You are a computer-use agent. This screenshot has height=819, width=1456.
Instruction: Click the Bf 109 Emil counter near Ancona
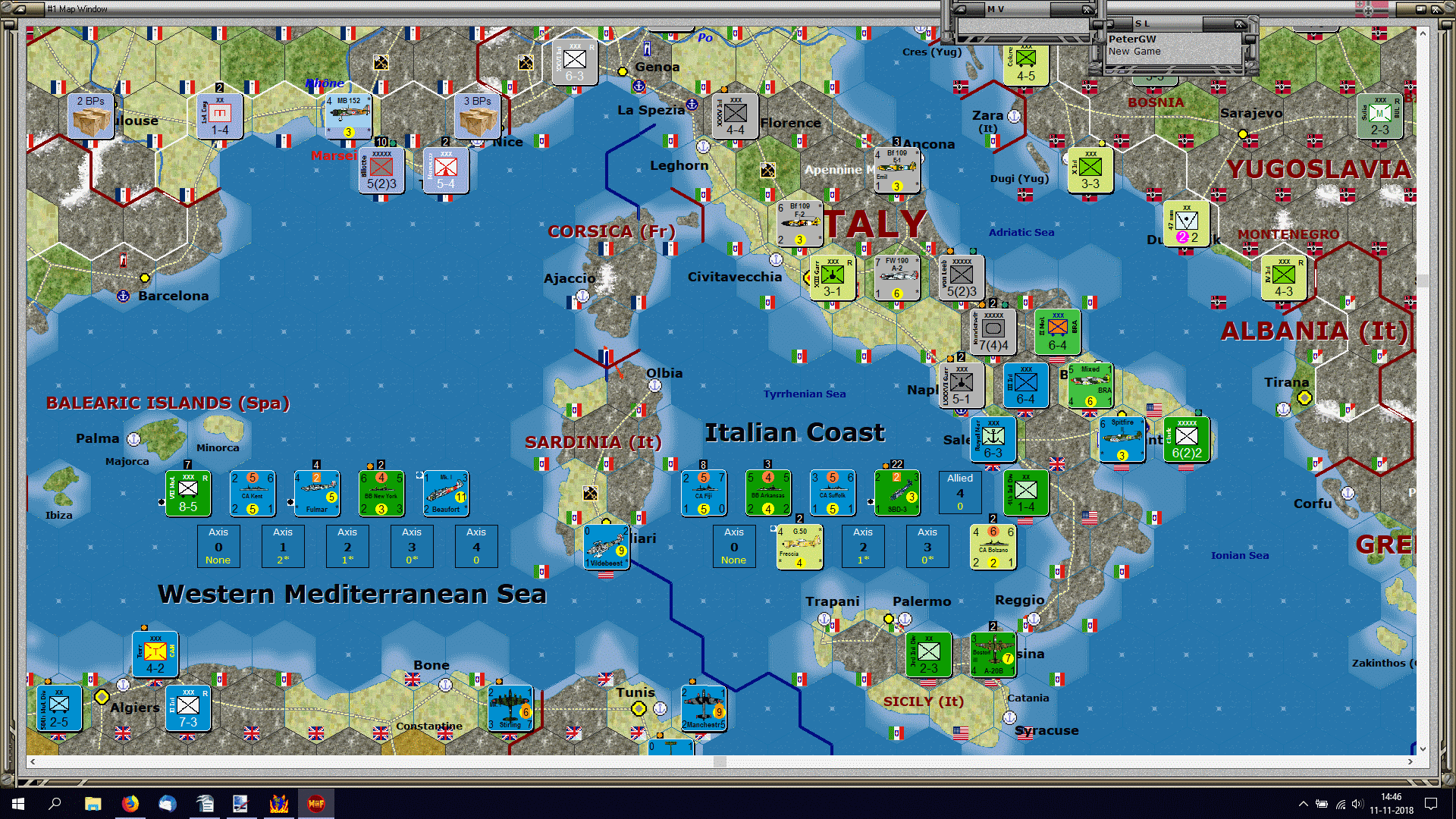click(896, 171)
